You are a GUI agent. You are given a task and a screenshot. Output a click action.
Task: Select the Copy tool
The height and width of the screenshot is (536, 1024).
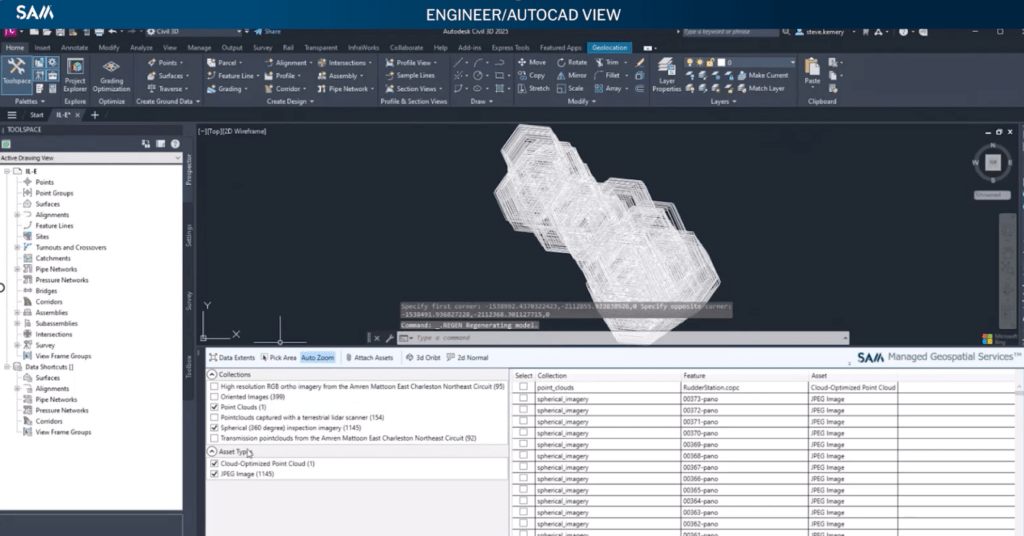tap(531, 76)
